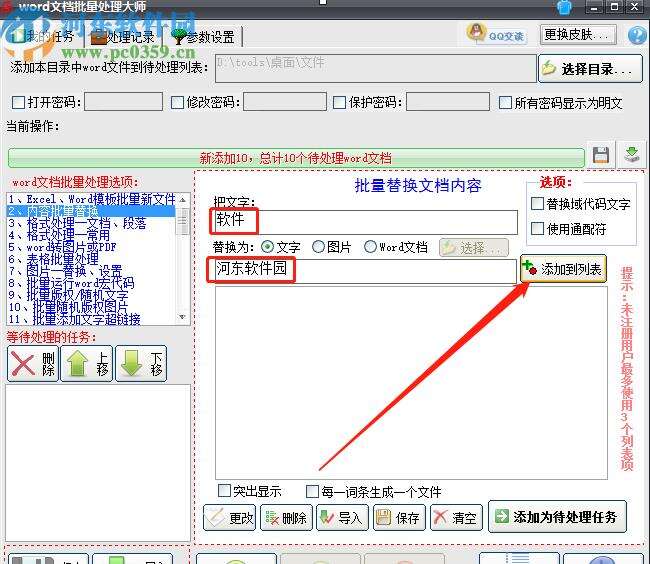Click the options list scrollbar thumb
The image size is (650, 564).
[x=182, y=220]
